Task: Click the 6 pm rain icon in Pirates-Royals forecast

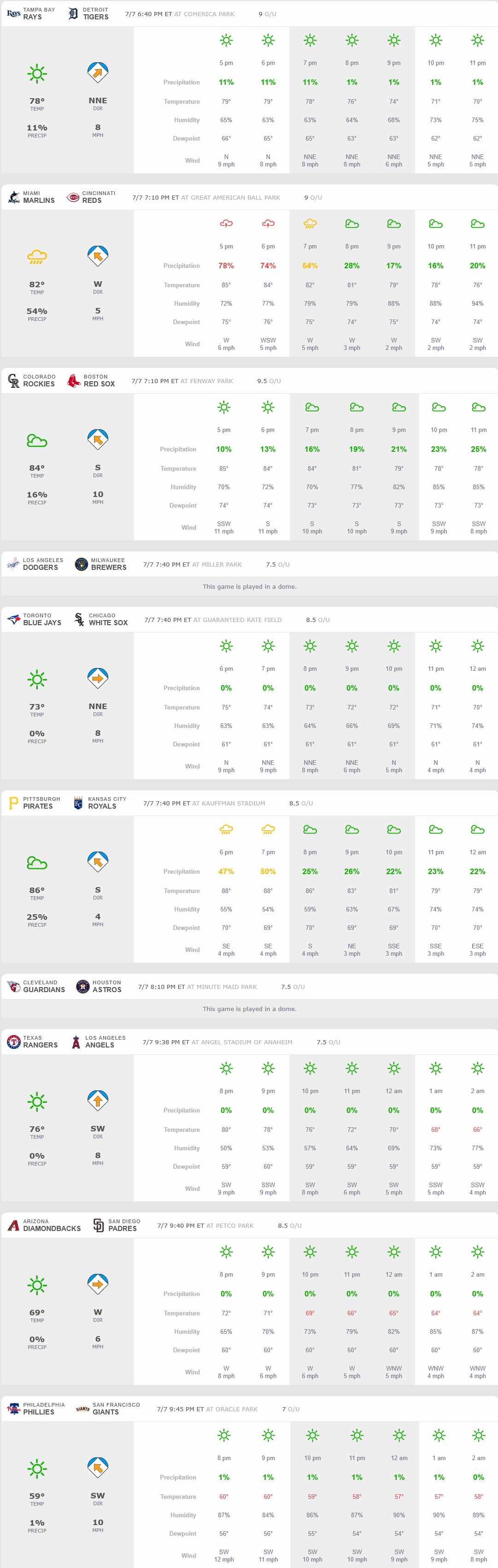Action: tap(226, 830)
